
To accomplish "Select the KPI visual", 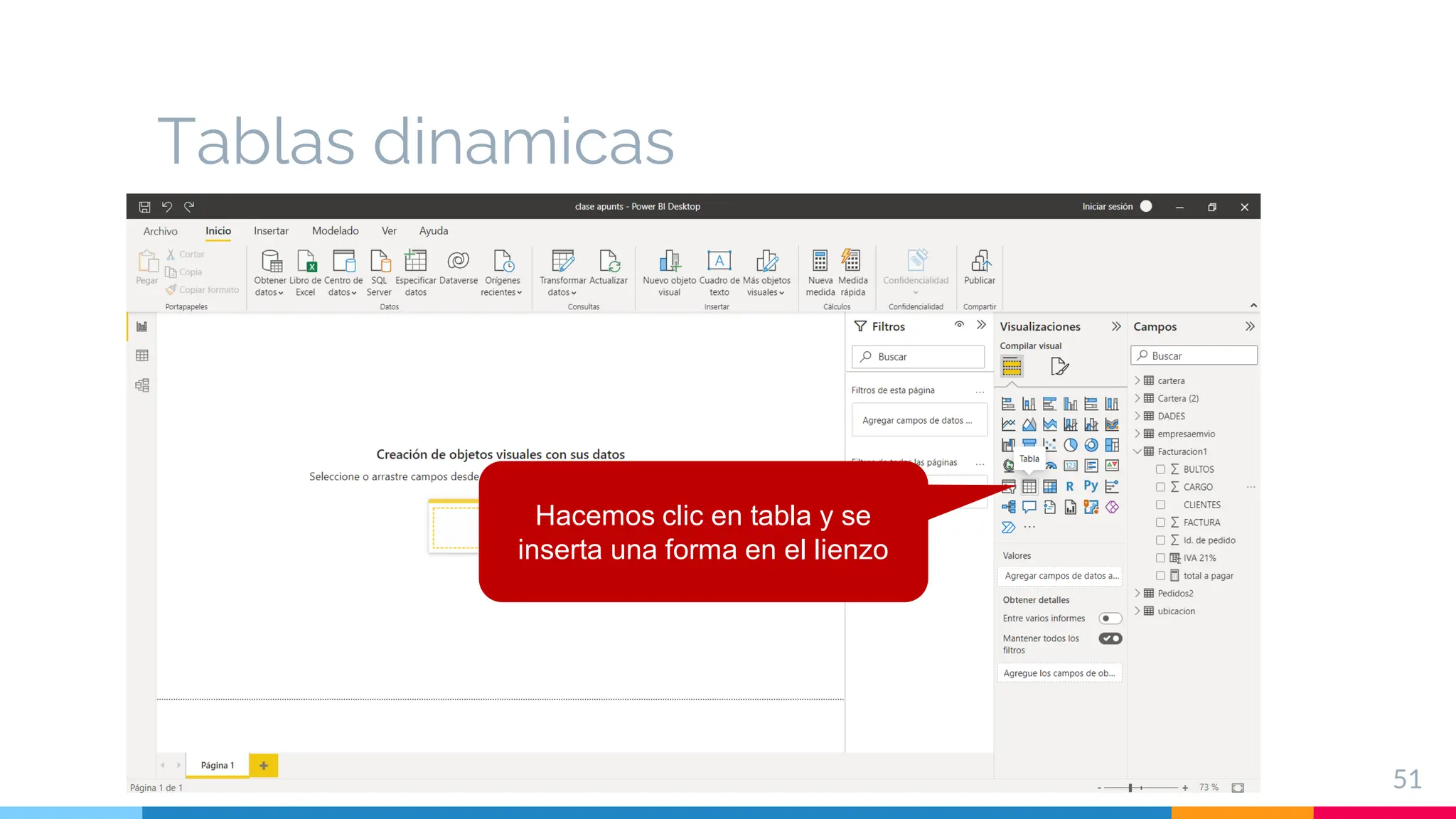I will point(1112,466).
